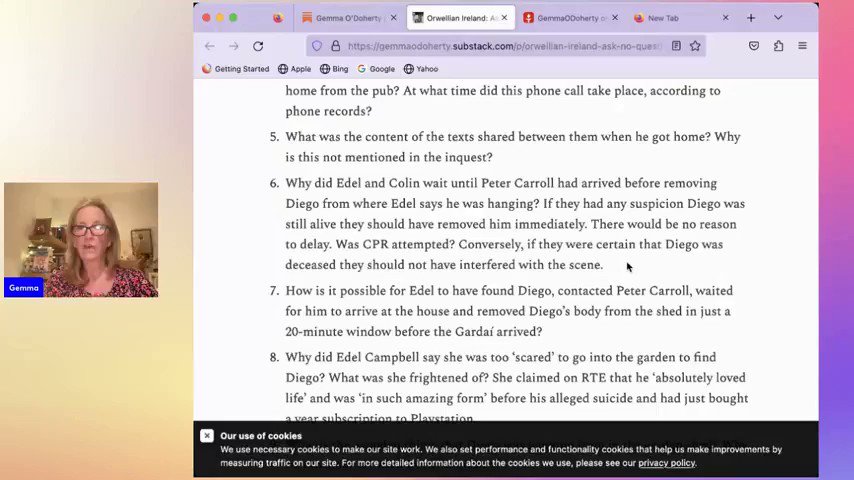Click the text 'Was CPR attempted?'

(395, 245)
